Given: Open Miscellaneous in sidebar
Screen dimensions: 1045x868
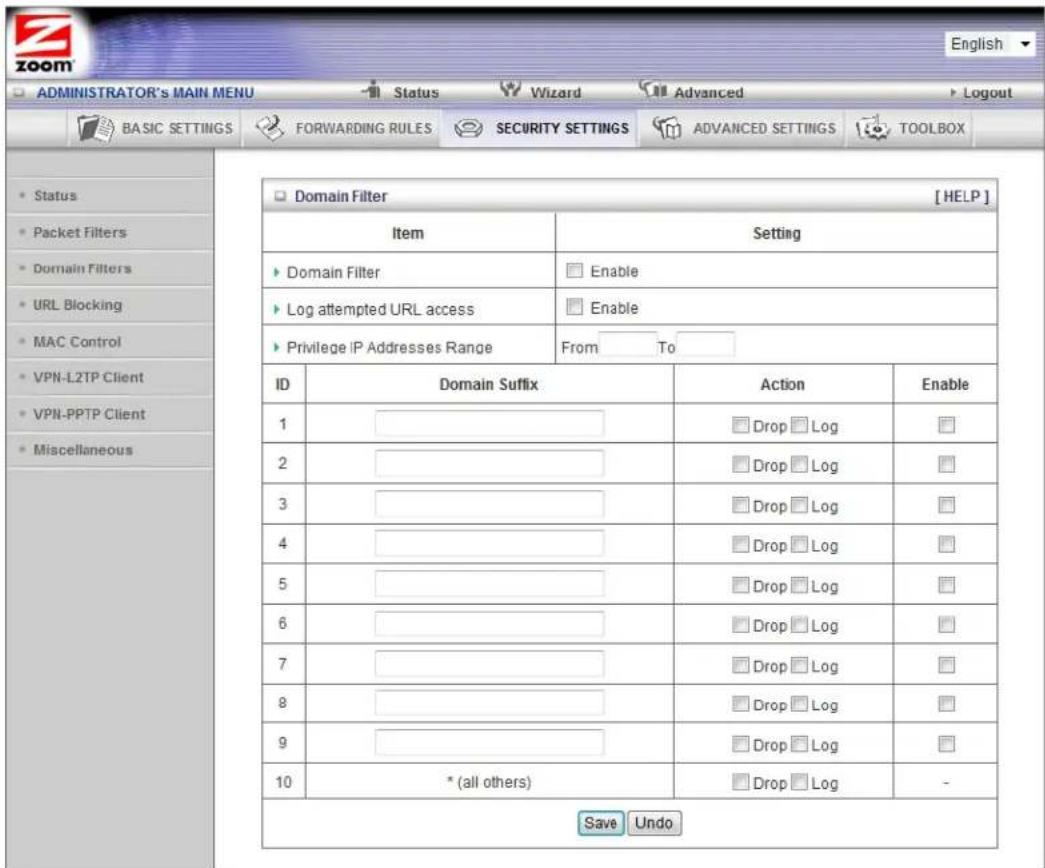Looking at the screenshot, I should [83, 450].
